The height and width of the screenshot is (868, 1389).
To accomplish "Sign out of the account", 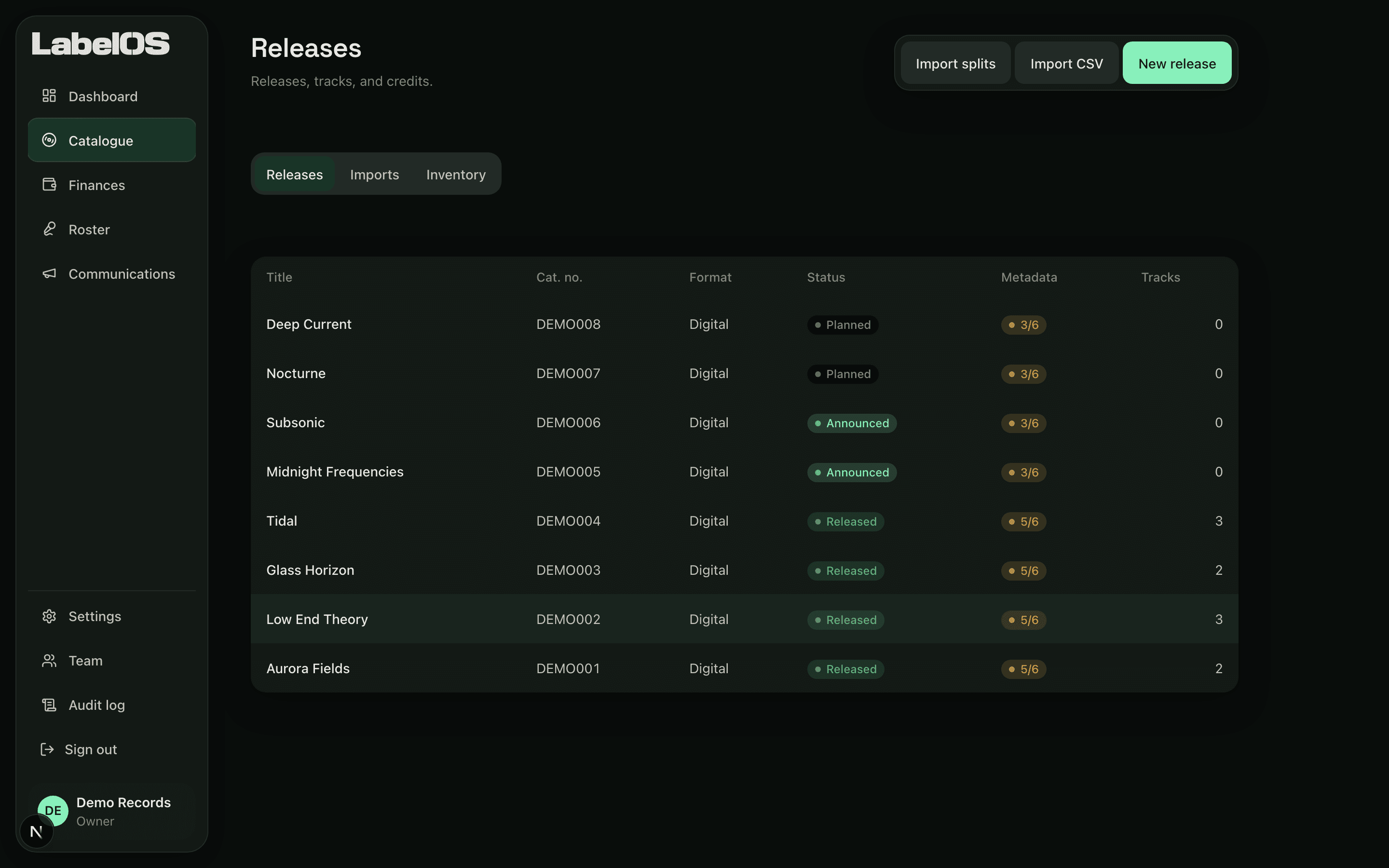I will (112, 749).
